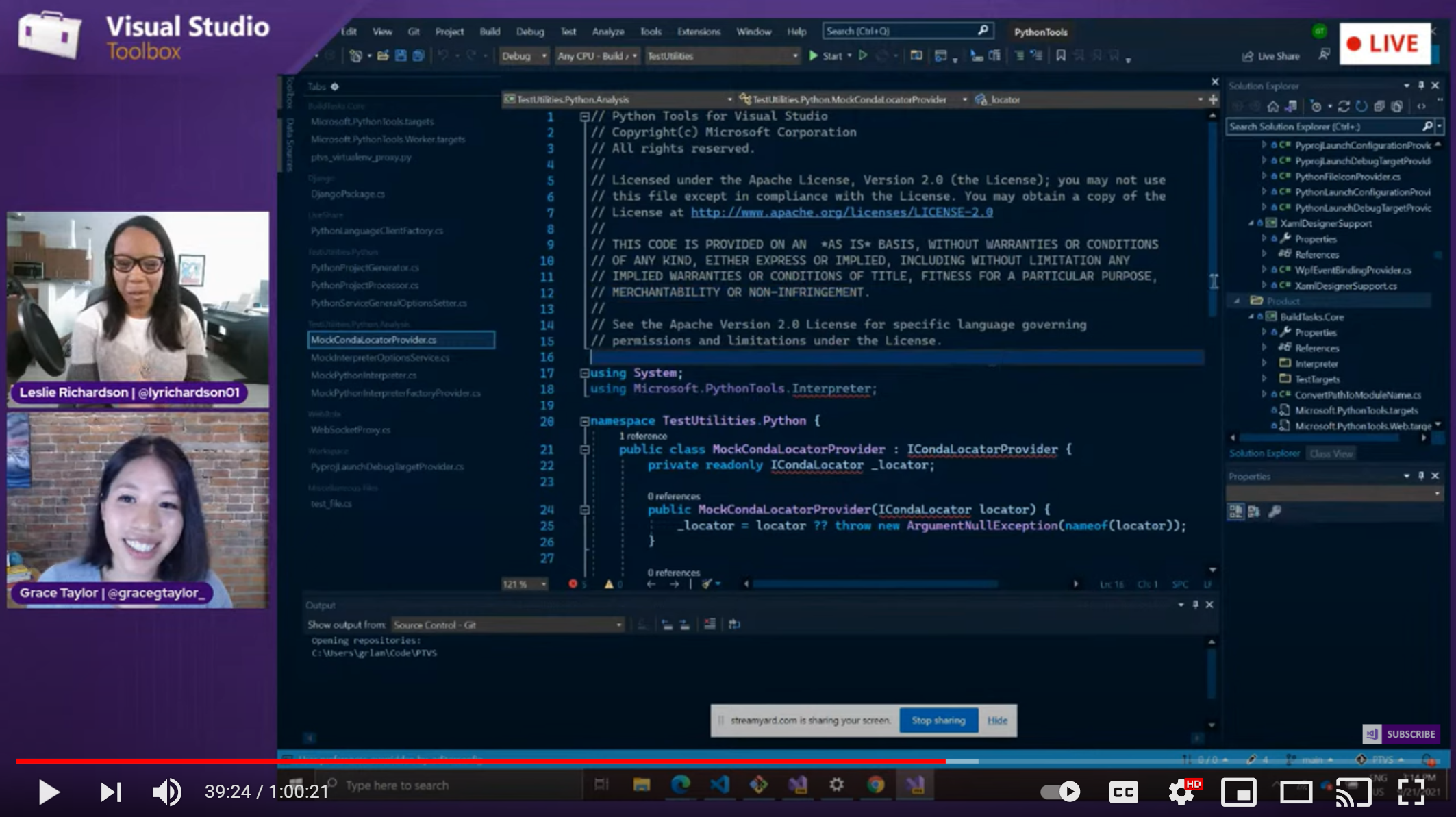Select DjangoPackage.cs in the Tabs list

pos(348,194)
